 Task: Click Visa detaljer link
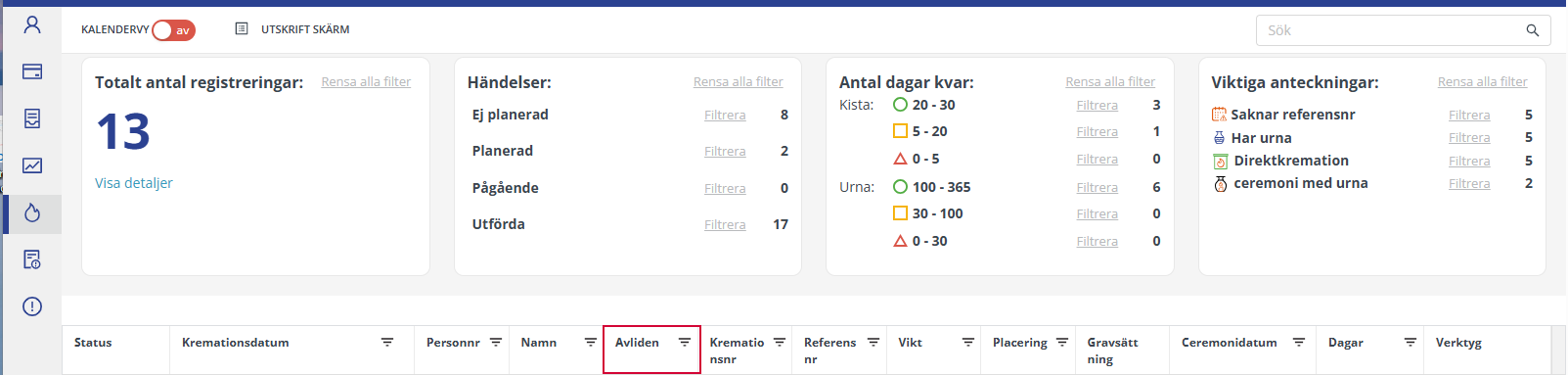(134, 183)
